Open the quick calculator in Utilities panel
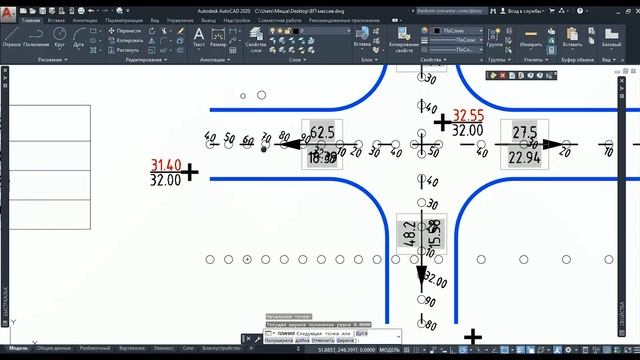 pos(551,50)
